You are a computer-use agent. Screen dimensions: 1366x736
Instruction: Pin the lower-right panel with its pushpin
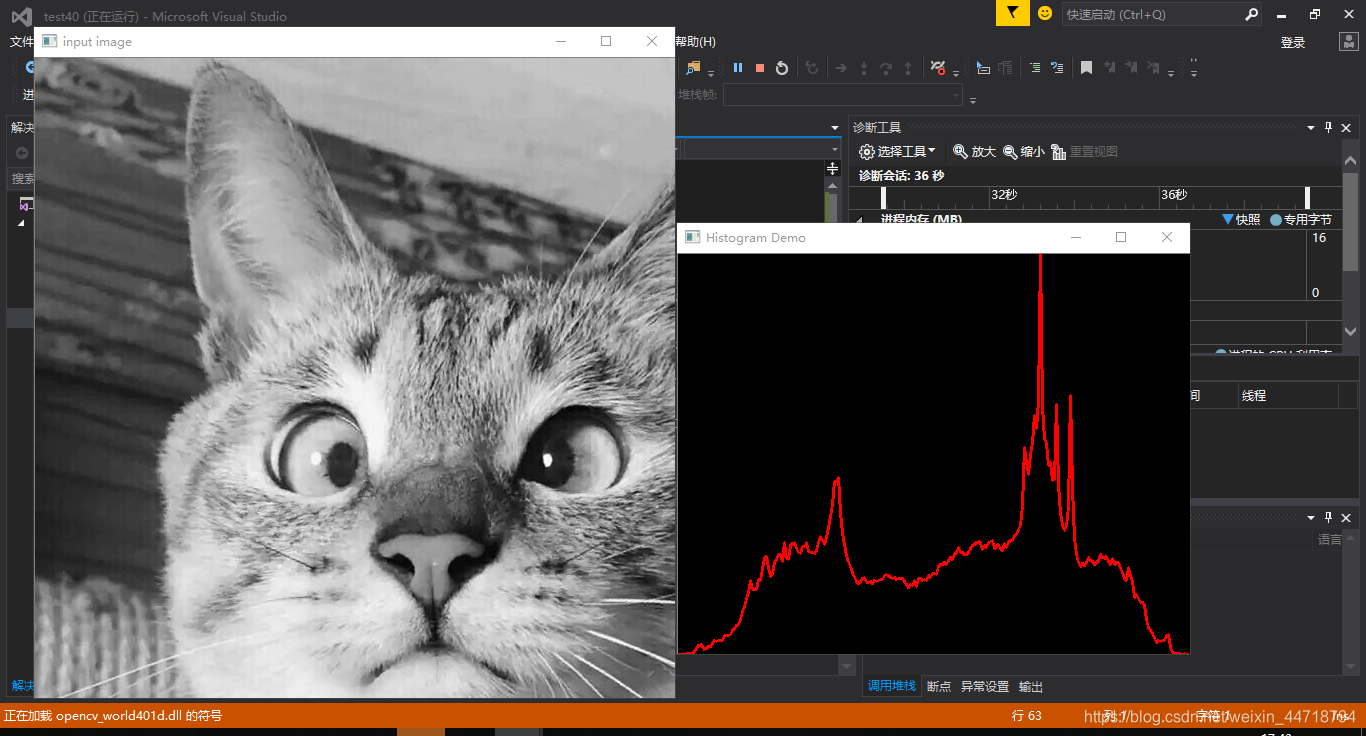(x=1329, y=517)
